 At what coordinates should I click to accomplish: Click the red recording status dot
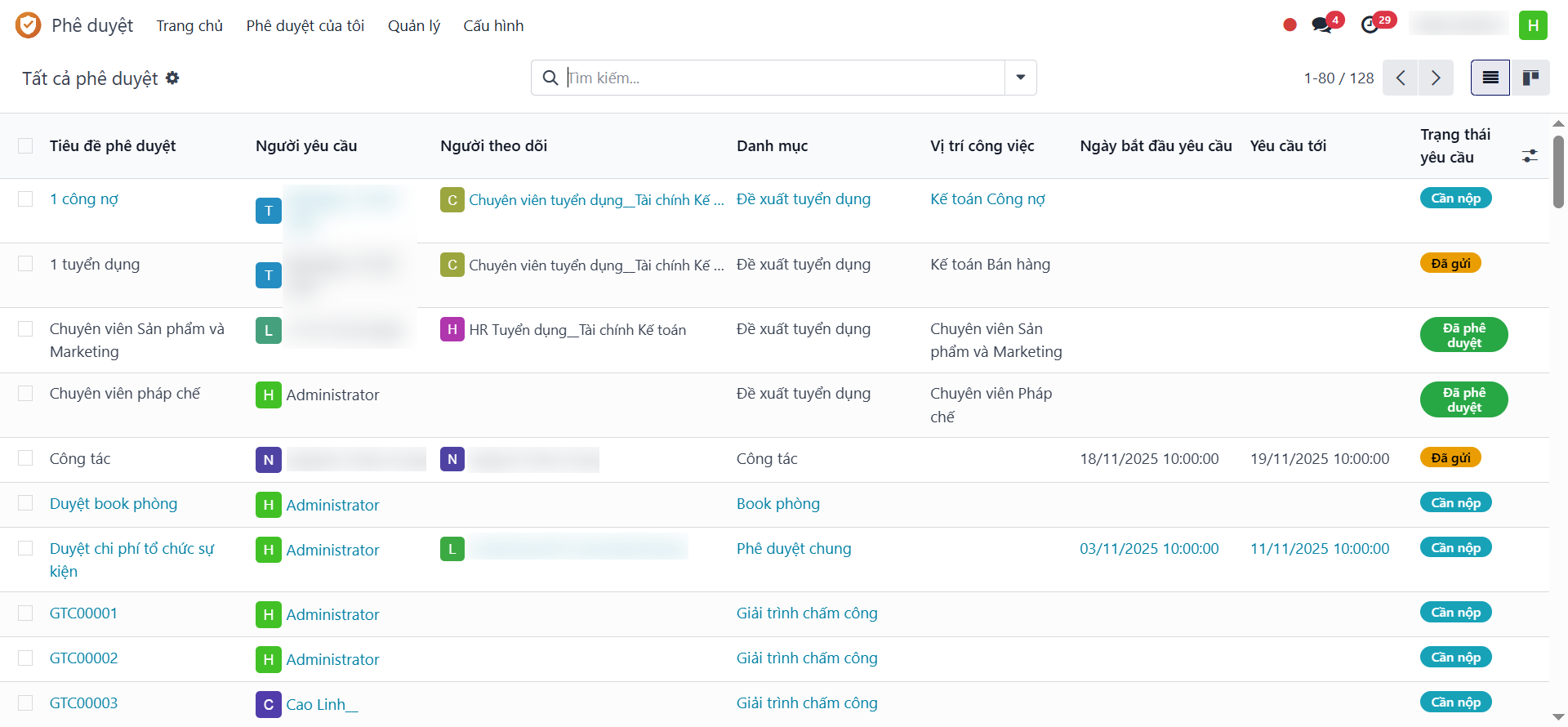tap(1290, 25)
